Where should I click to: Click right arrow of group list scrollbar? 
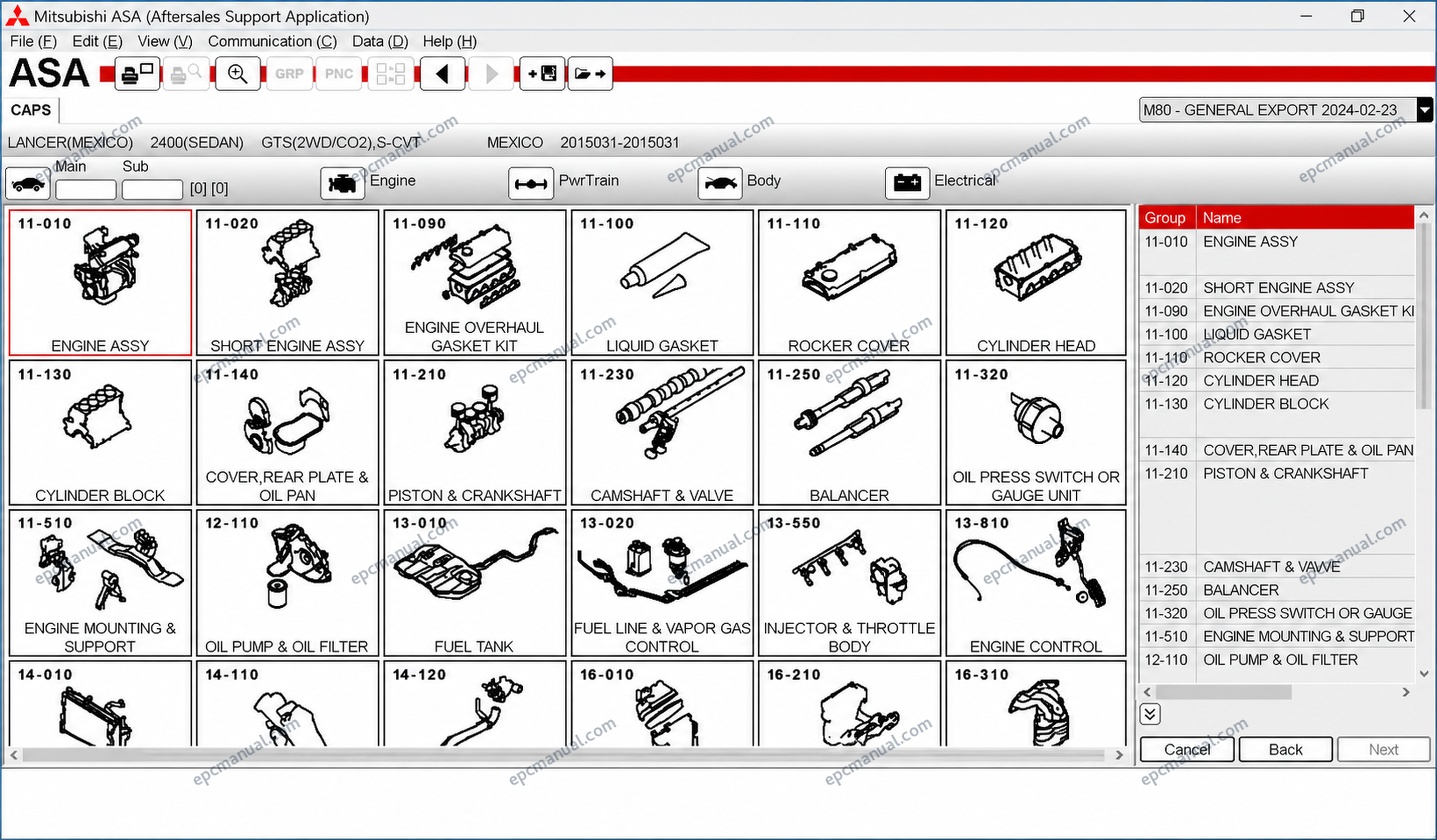(1406, 691)
